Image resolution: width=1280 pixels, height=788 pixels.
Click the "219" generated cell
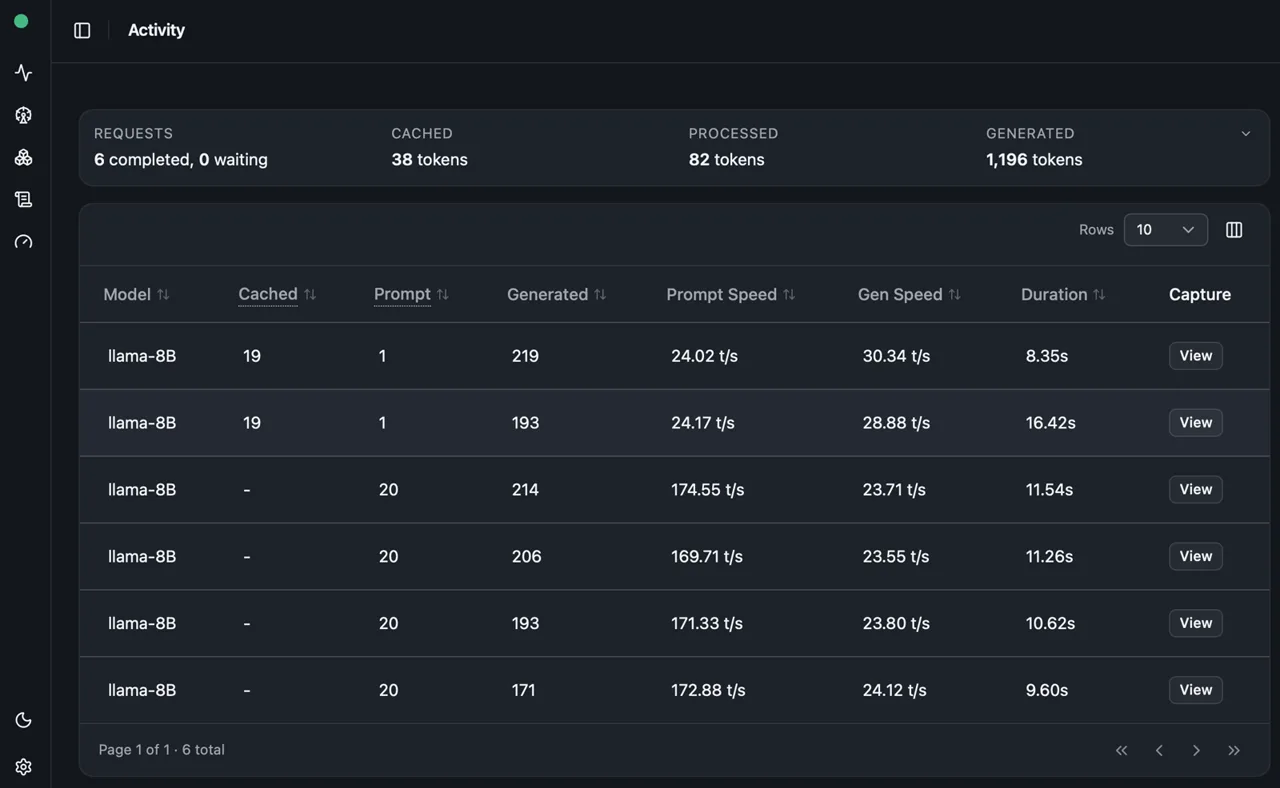click(525, 356)
